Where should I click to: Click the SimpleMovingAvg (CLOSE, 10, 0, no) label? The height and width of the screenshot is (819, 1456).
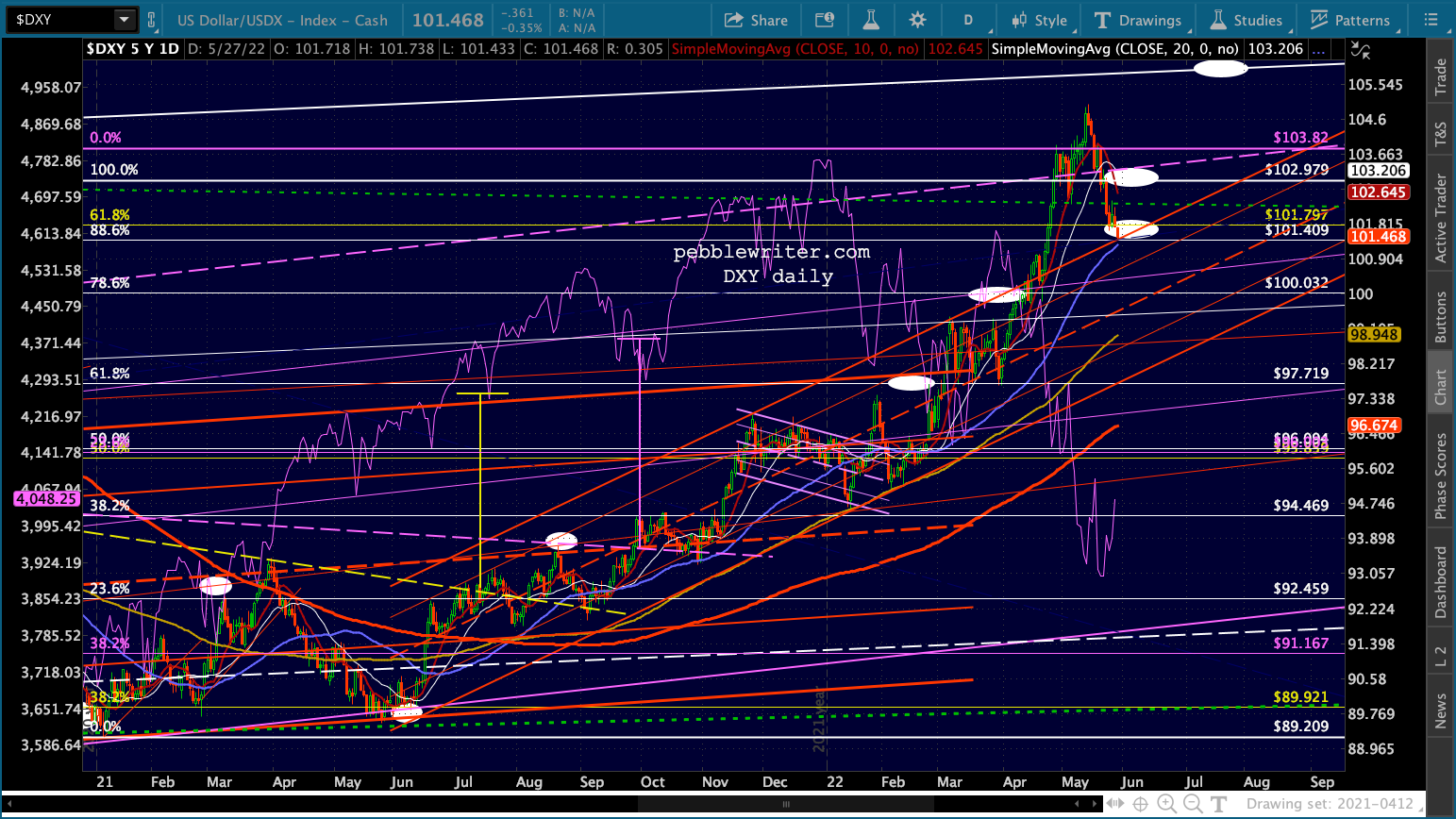795,49
